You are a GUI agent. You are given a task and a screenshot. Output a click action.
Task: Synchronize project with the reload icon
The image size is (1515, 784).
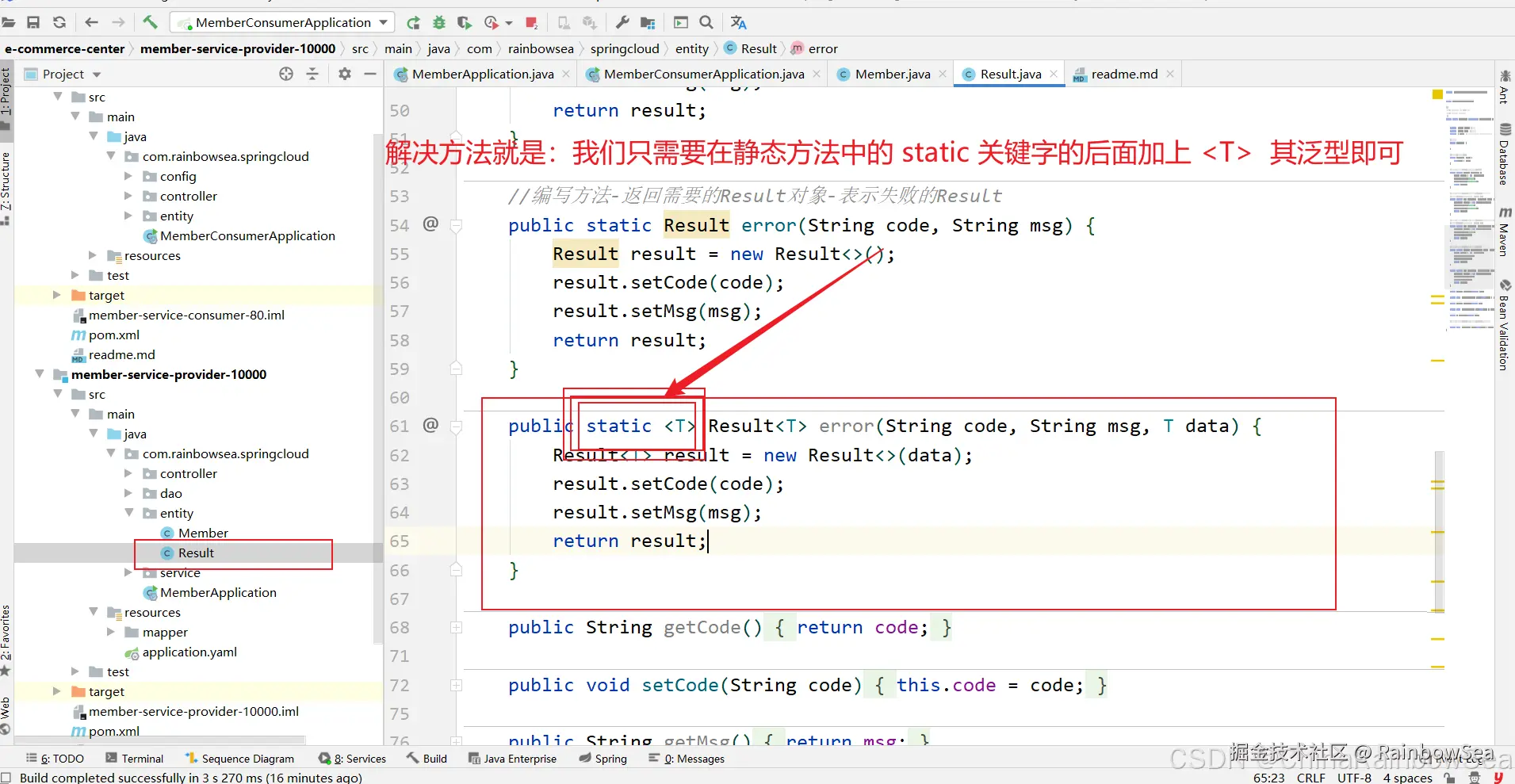coord(59,22)
